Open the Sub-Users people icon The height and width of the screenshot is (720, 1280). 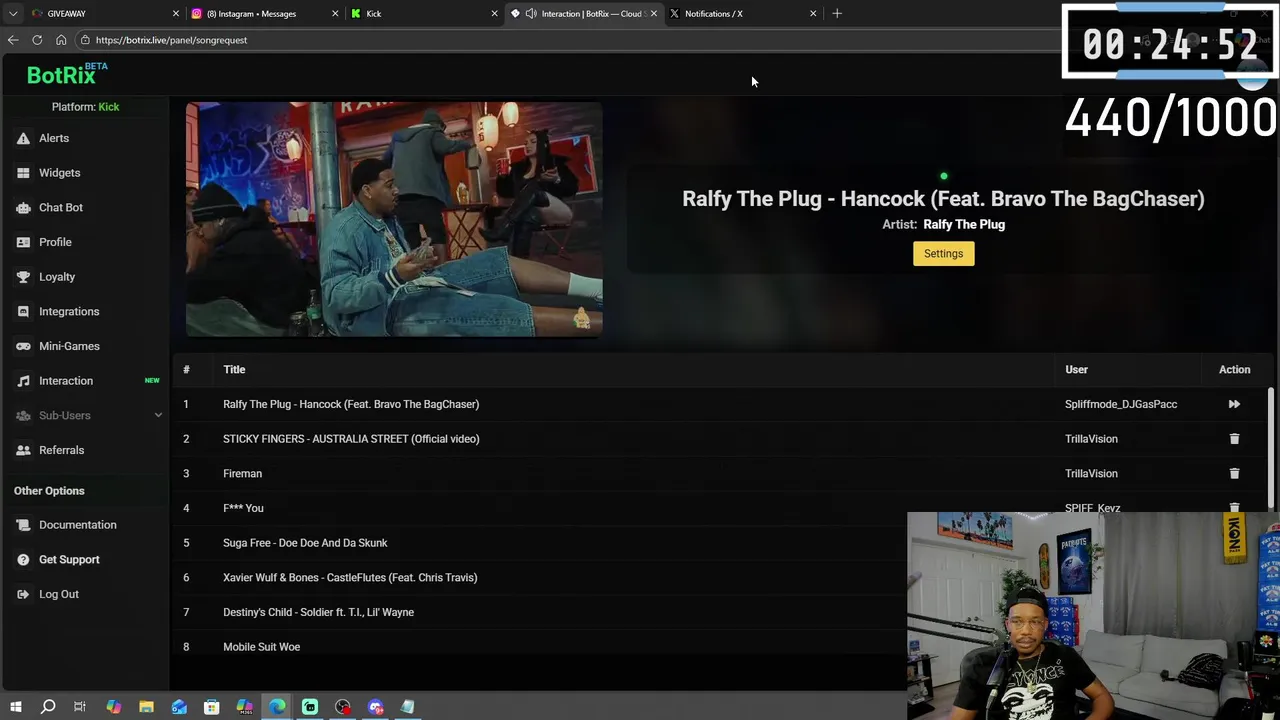pyautogui.click(x=23, y=415)
